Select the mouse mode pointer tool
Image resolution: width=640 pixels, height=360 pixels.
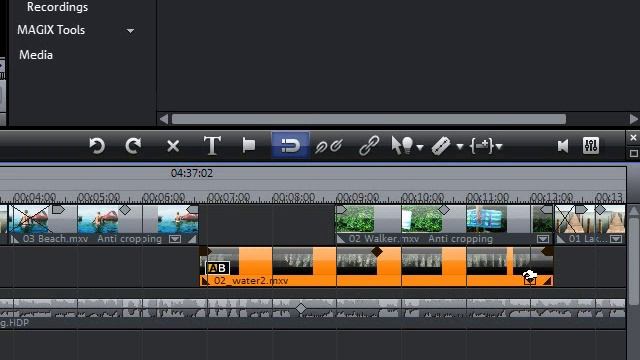point(402,145)
